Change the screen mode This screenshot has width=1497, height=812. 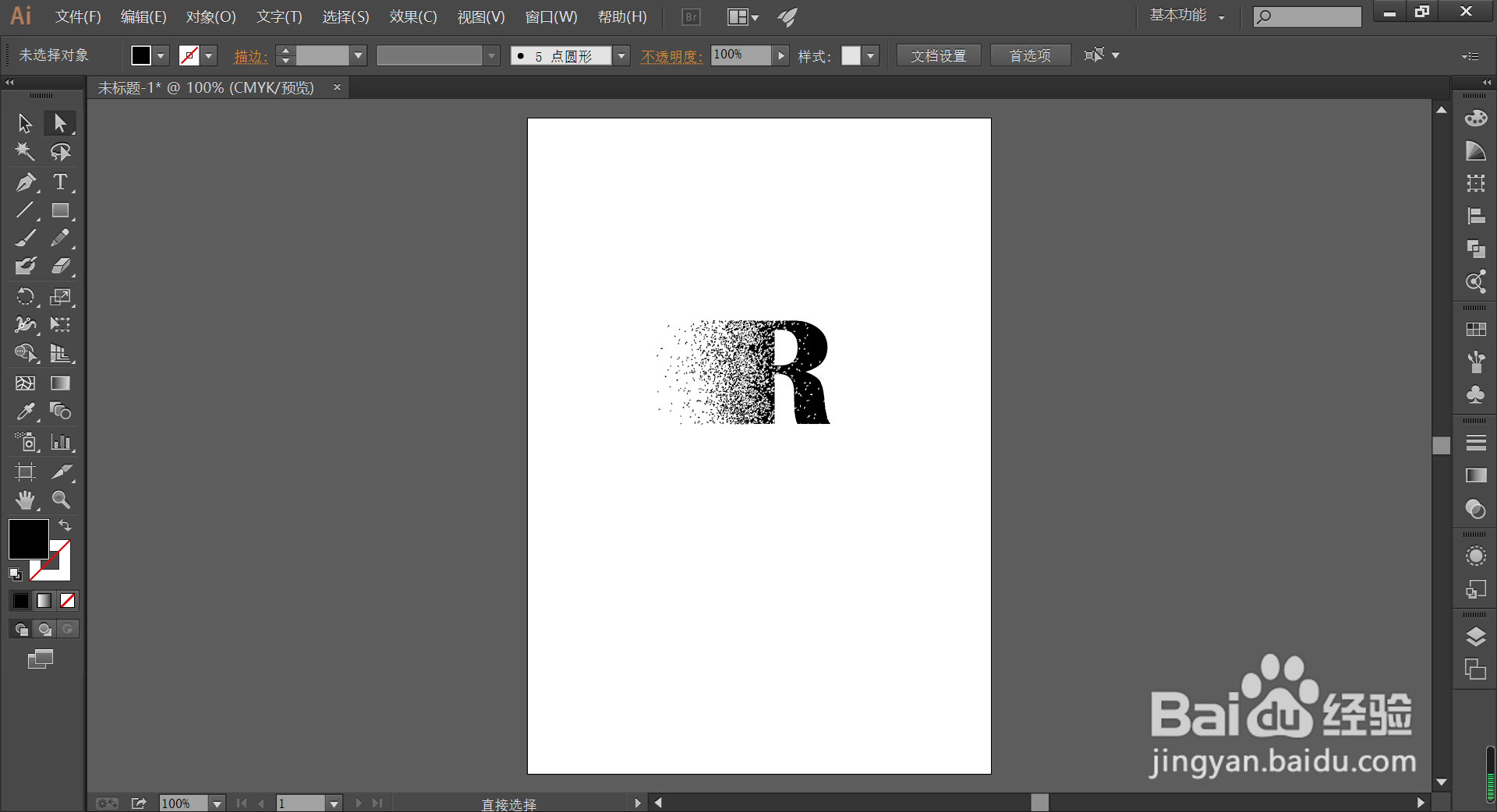tap(41, 659)
